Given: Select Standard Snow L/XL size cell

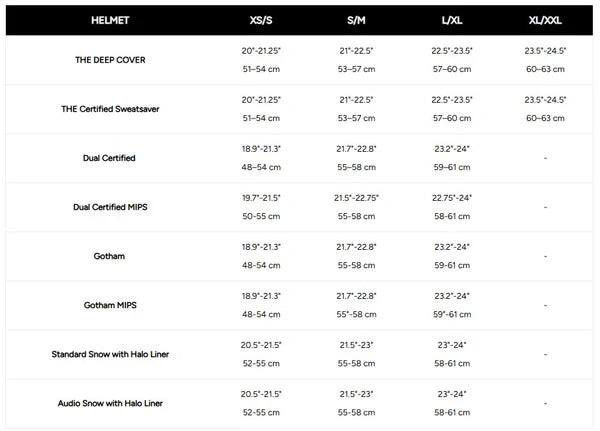Looking at the screenshot, I should tap(452, 354).
